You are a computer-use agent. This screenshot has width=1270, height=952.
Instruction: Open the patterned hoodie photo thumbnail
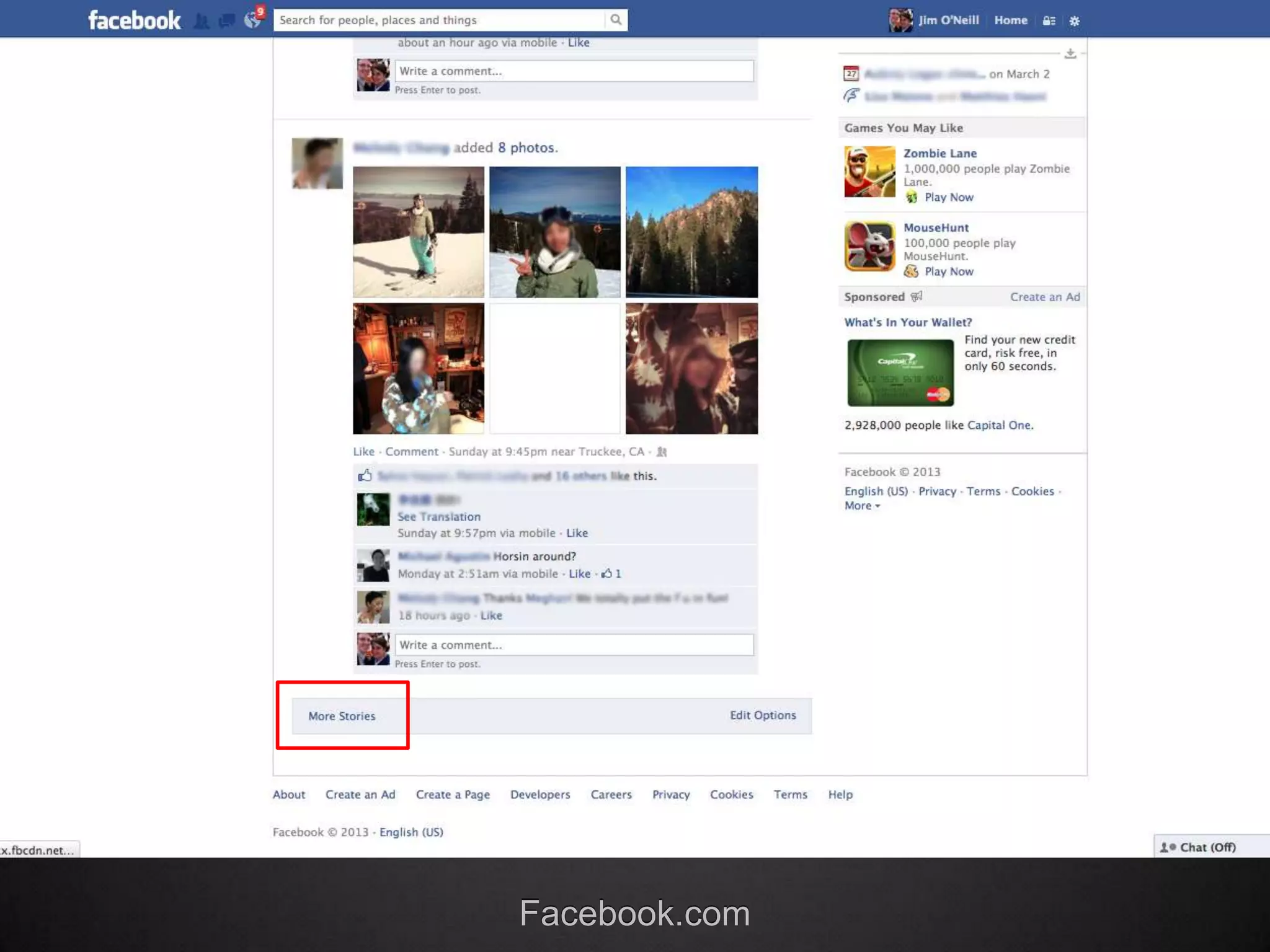click(x=691, y=368)
